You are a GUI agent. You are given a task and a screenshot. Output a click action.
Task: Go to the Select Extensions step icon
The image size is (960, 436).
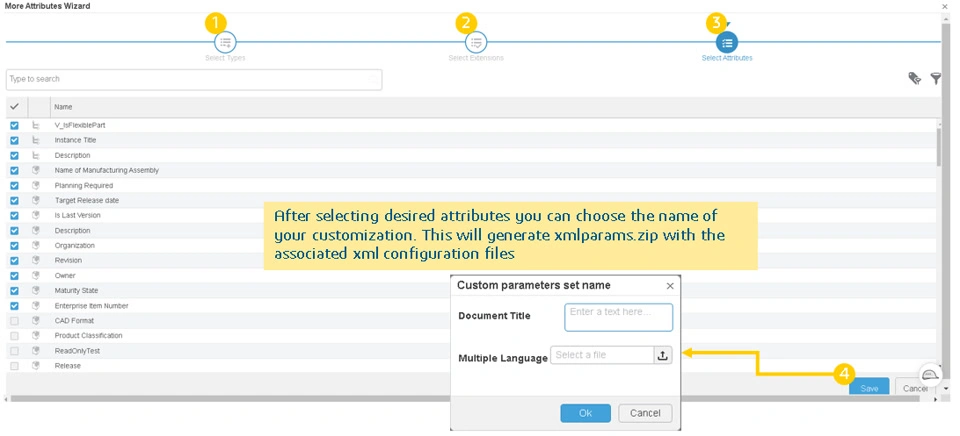click(476, 42)
